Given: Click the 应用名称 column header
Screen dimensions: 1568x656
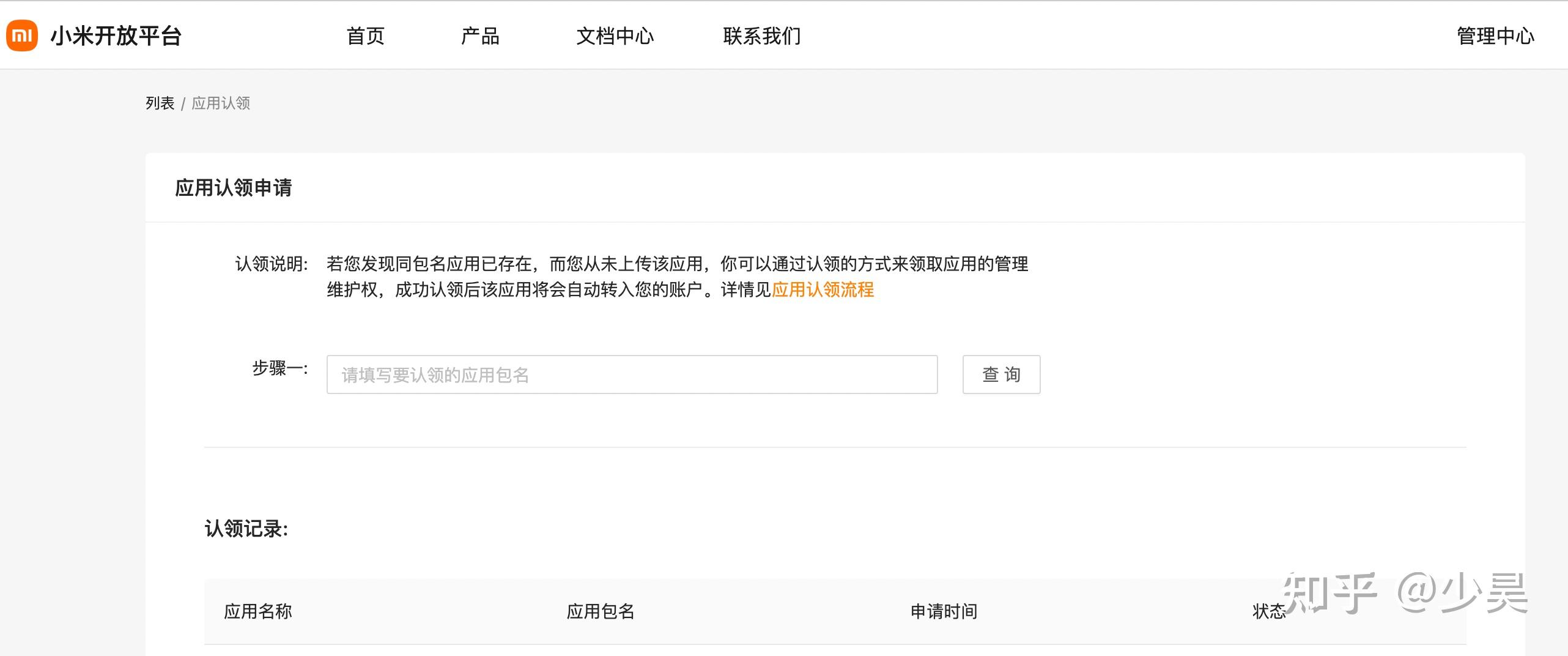Looking at the screenshot, I should pyautogui.click(x=257, y=611).
